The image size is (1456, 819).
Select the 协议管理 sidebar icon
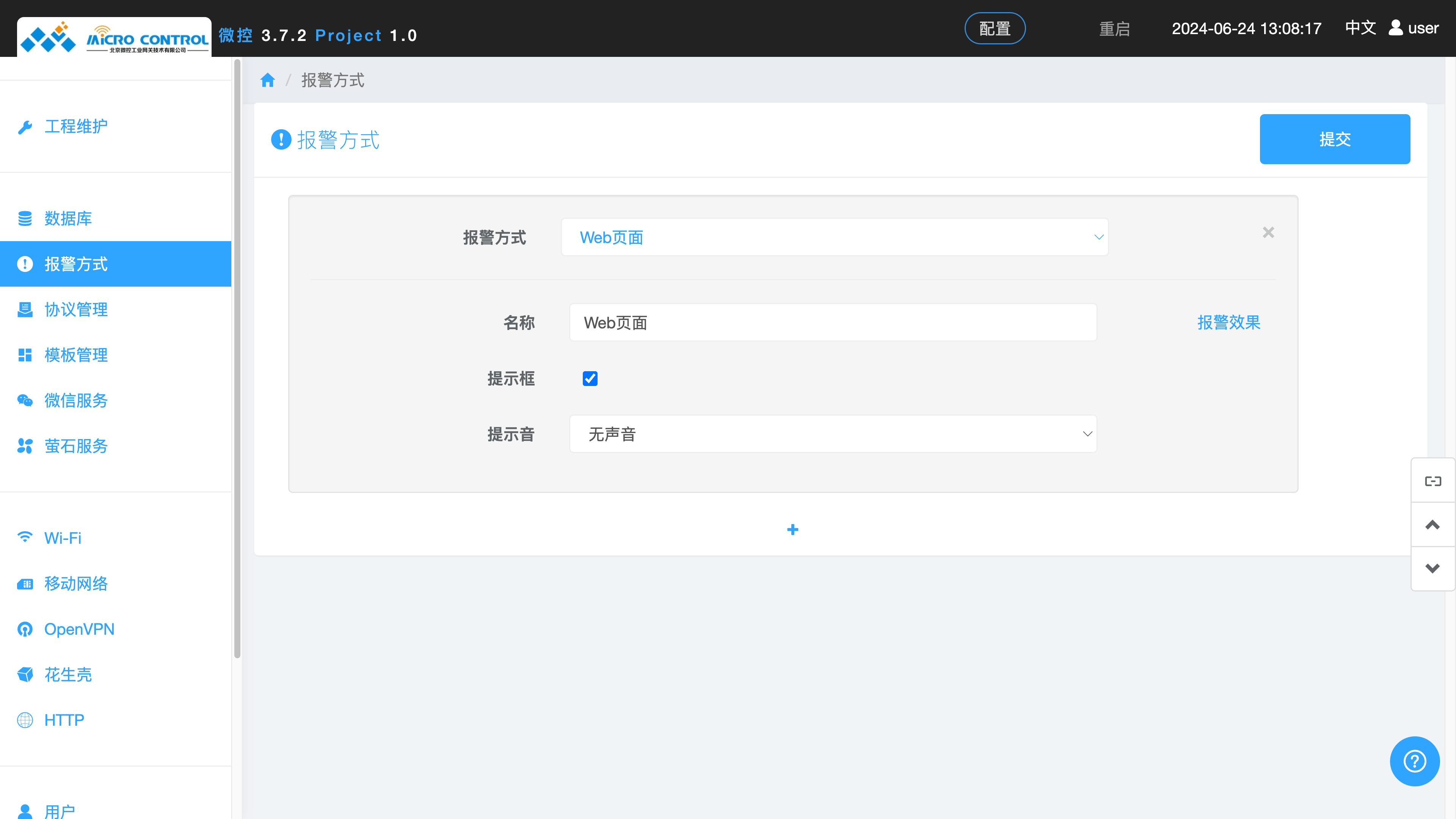click(25, 309)
